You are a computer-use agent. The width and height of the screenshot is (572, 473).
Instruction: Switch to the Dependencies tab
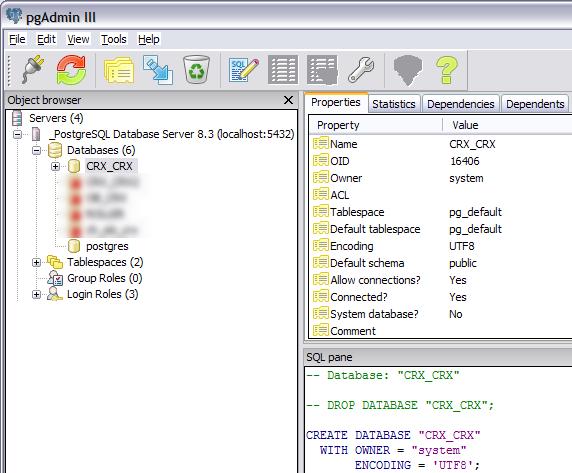pos(460,104)
